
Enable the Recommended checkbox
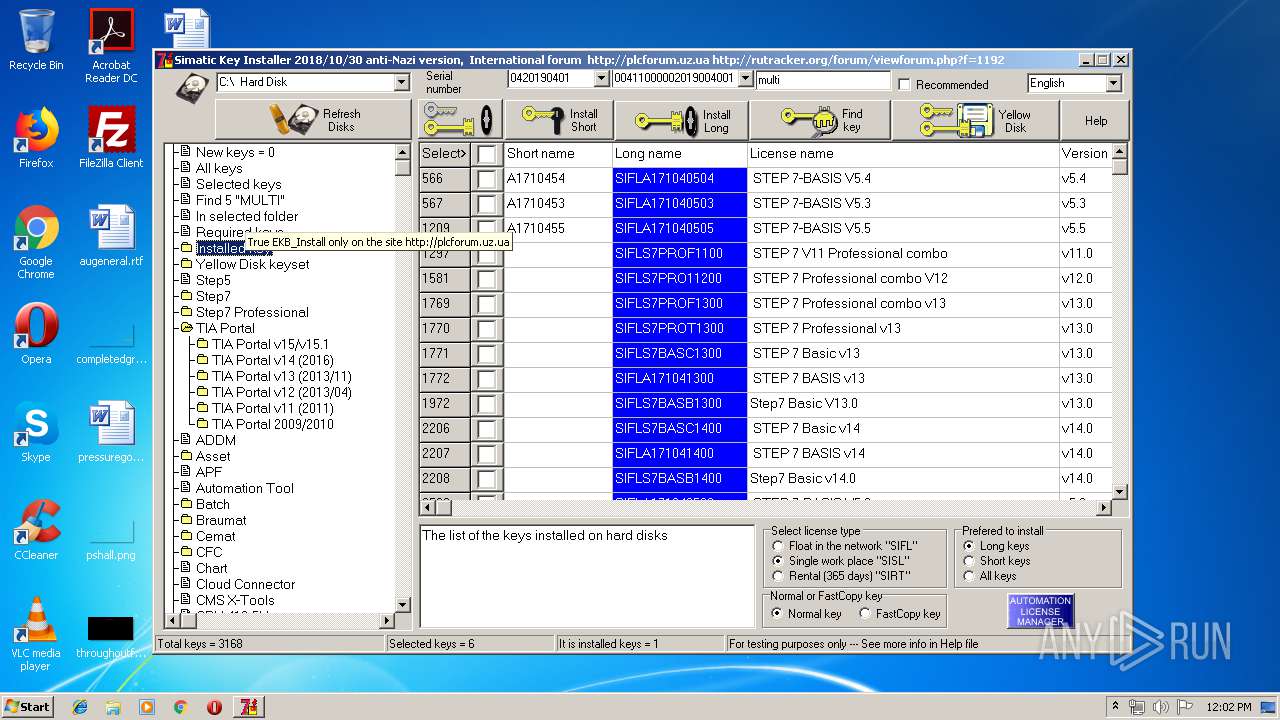tap(904, 85)
